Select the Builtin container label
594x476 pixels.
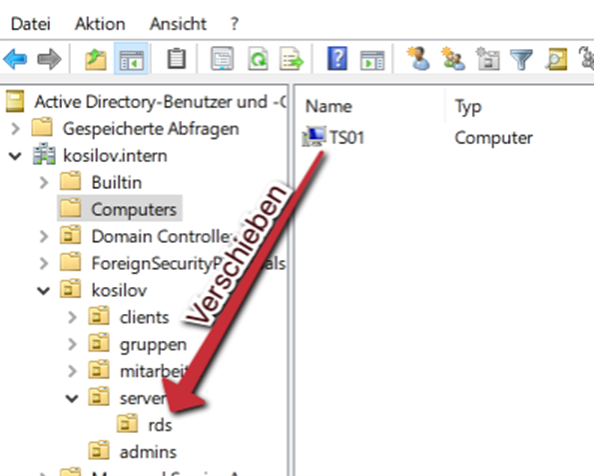click(x=117, y=183)
